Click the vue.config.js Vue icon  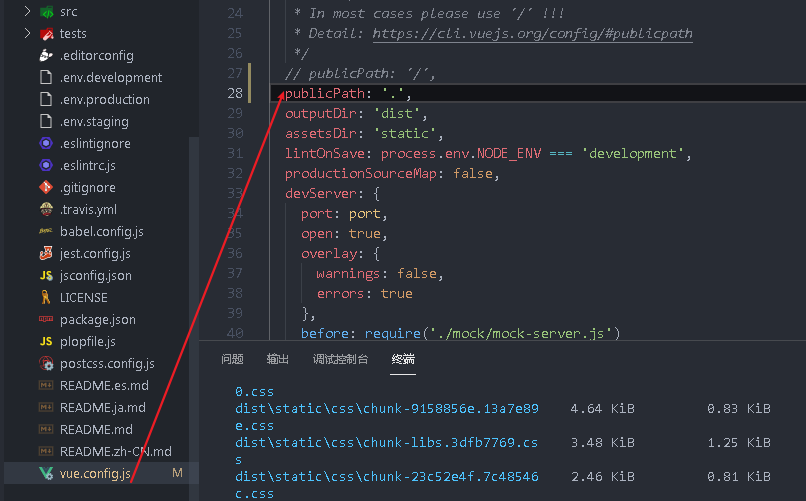coord(46,473)
